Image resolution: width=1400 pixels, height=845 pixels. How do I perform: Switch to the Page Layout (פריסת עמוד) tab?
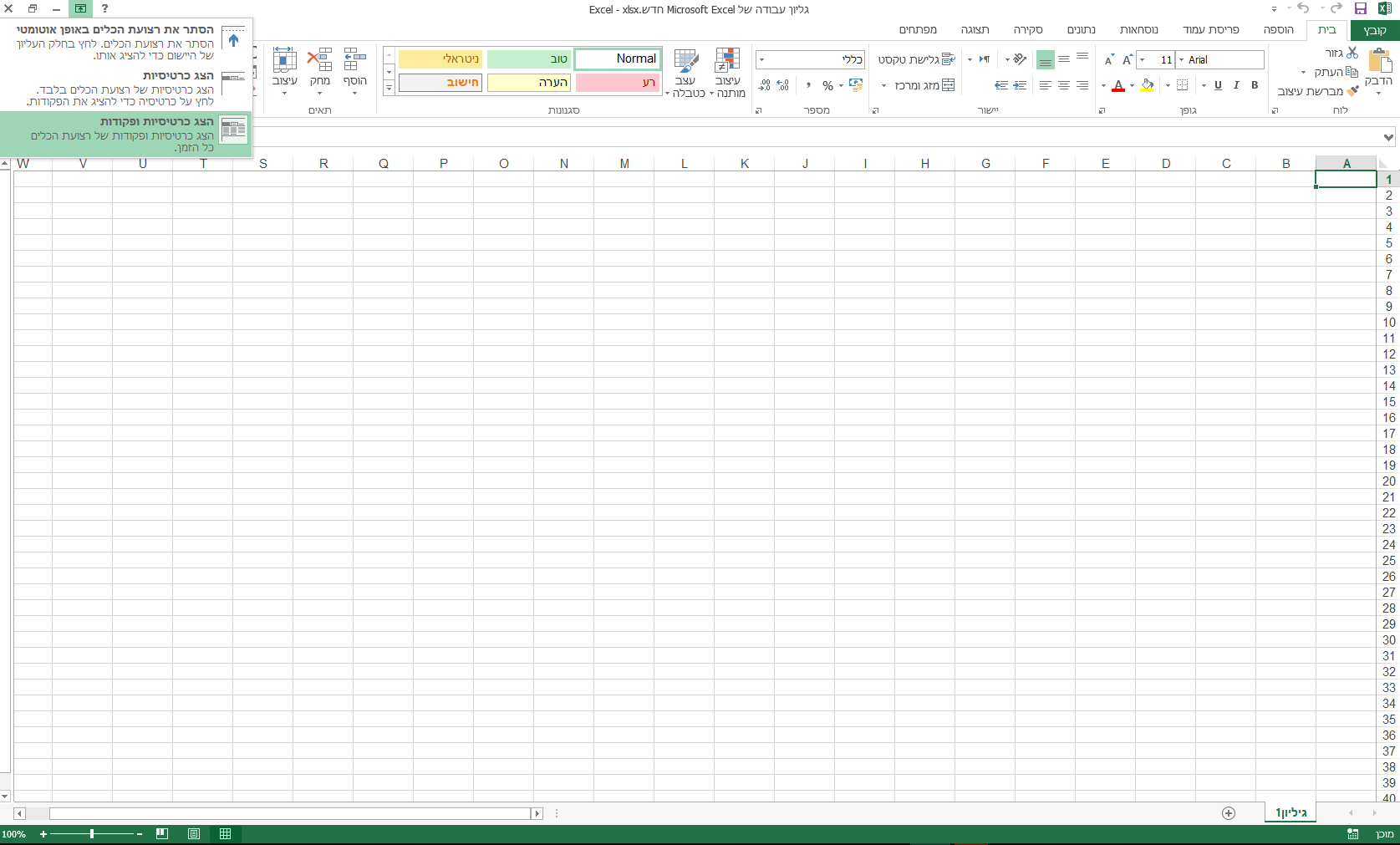1210,30
